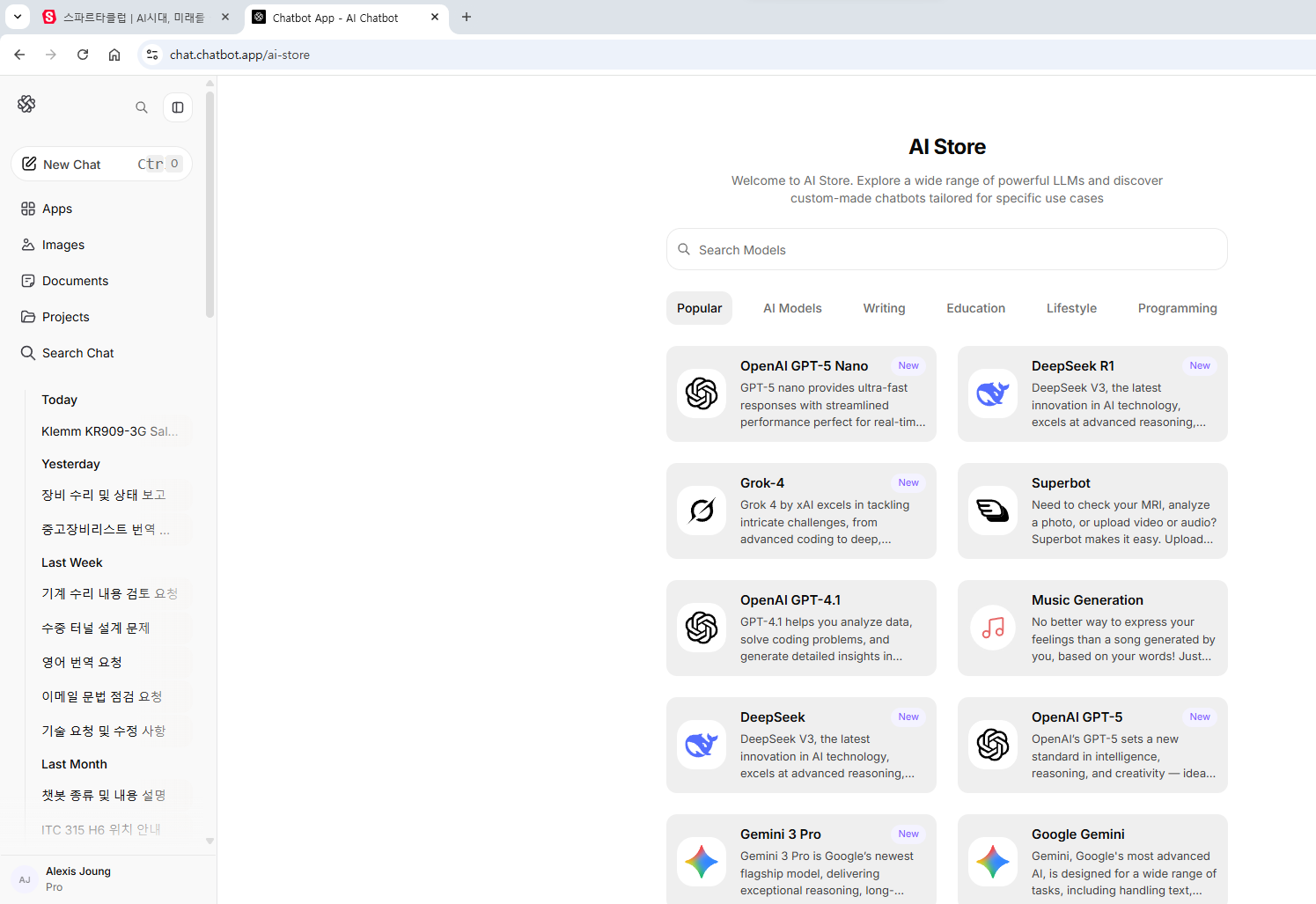Close the 스파르타클럽 browser tab

[225, 17]
